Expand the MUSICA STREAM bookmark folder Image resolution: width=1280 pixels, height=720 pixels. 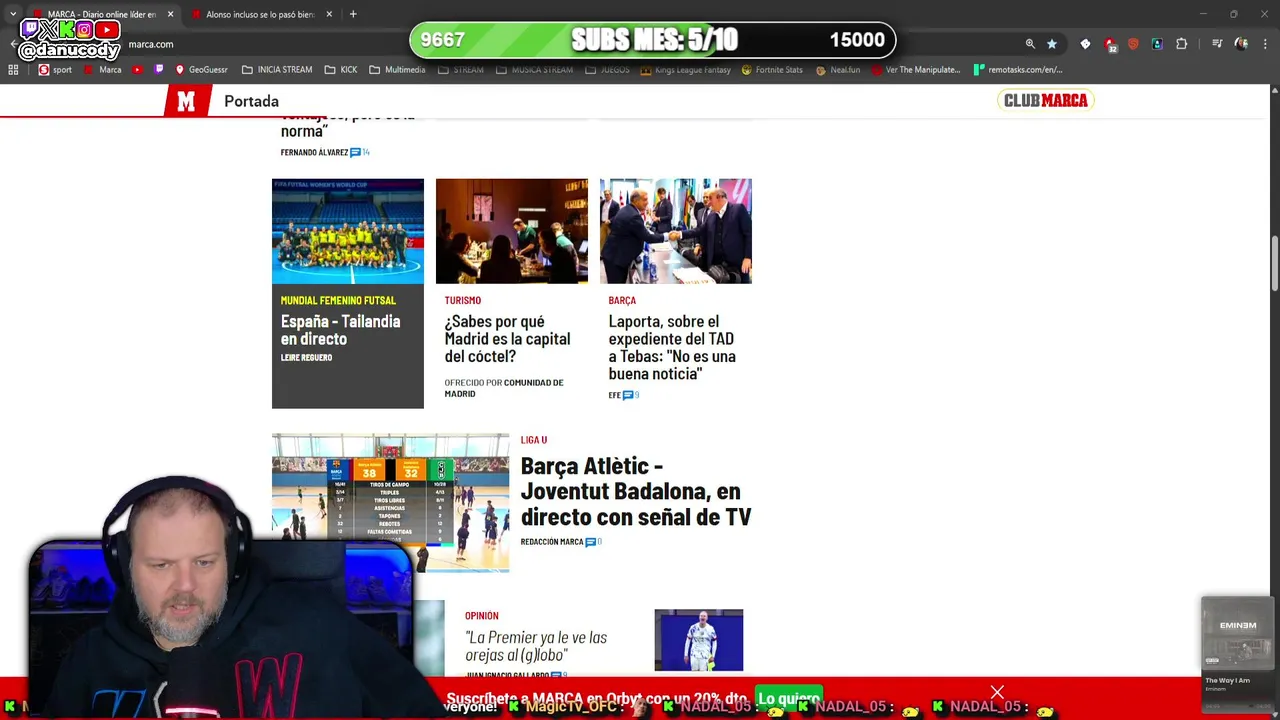click(534, 70)
